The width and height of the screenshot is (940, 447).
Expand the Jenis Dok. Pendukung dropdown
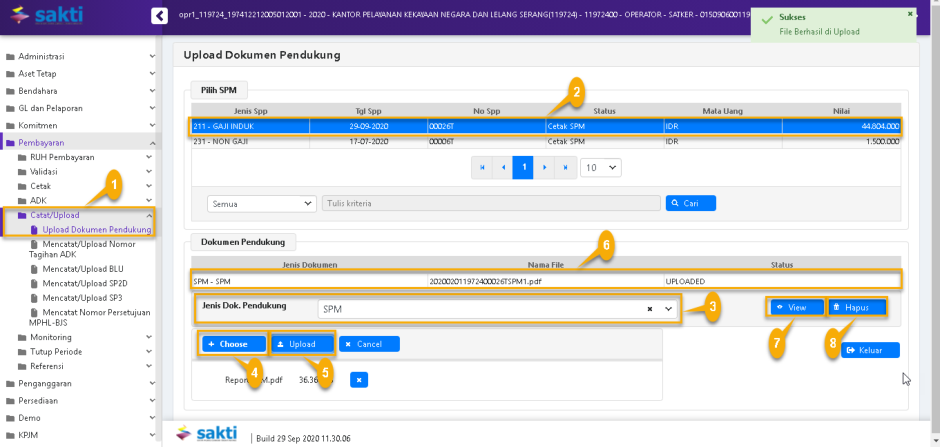click(668, 310)
